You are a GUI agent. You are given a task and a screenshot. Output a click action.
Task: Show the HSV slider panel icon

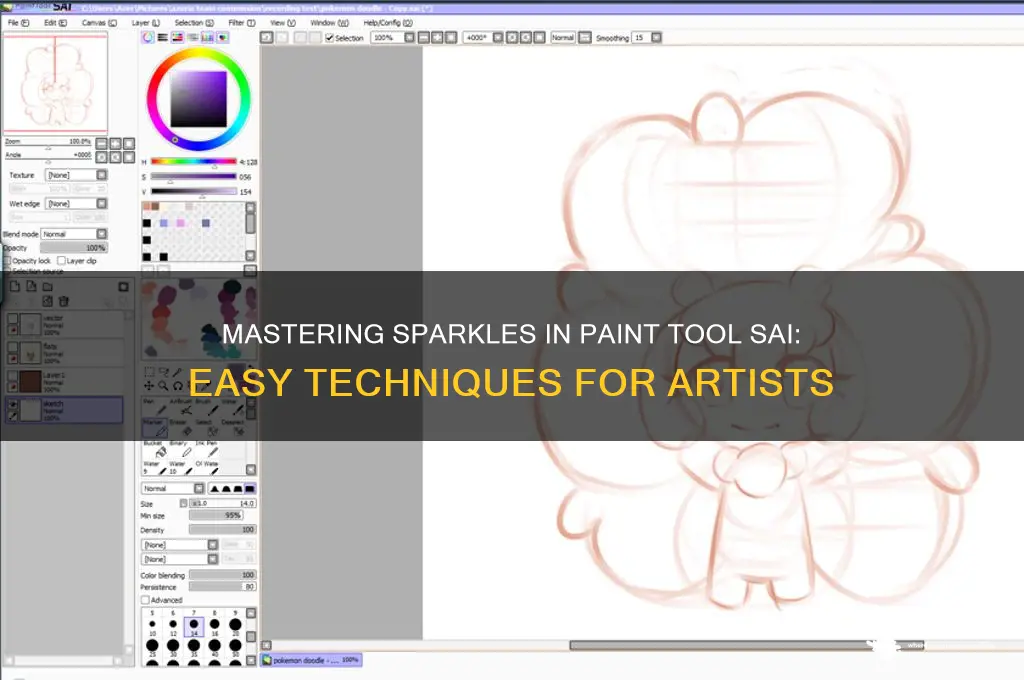click(x=178, y=38)
